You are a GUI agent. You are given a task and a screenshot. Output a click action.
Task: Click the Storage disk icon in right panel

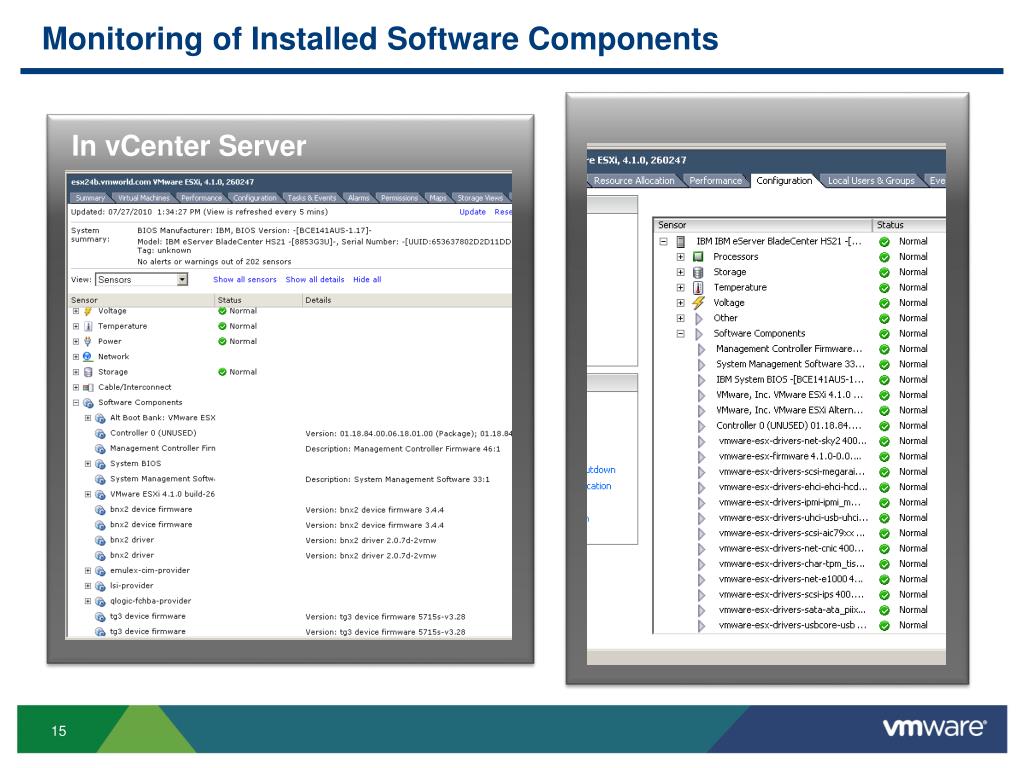[698, 272]
